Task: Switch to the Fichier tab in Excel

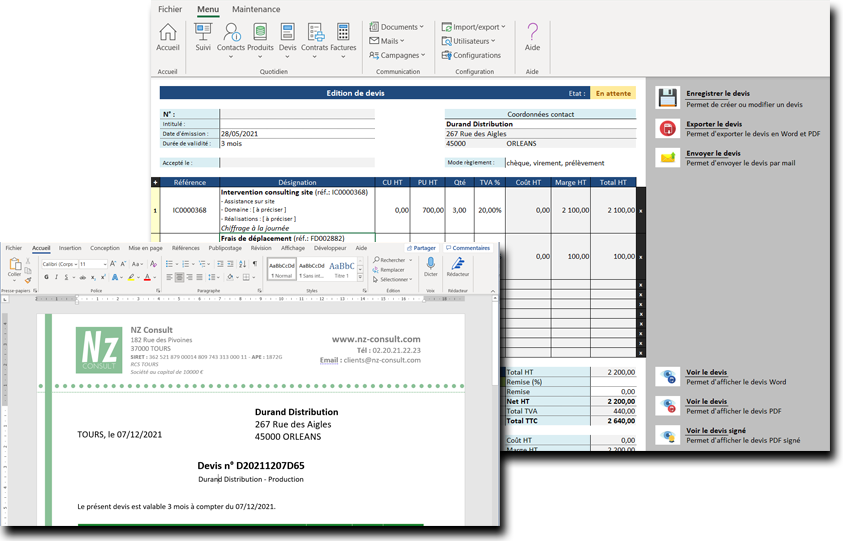Action: click(170, 9)
